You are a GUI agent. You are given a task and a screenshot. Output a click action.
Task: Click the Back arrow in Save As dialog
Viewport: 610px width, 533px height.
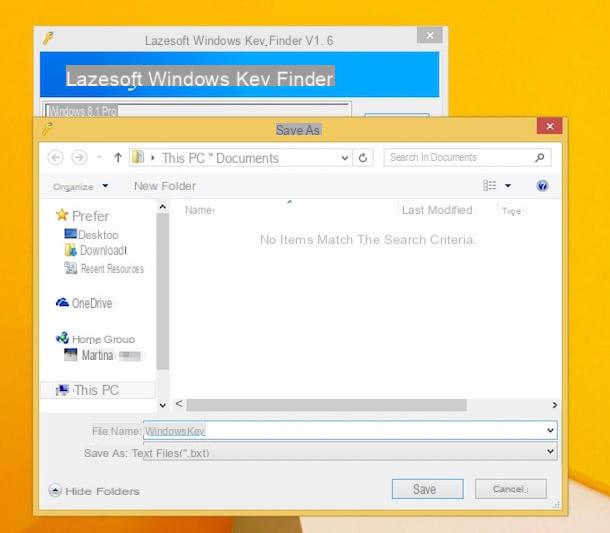click(55, 158)
